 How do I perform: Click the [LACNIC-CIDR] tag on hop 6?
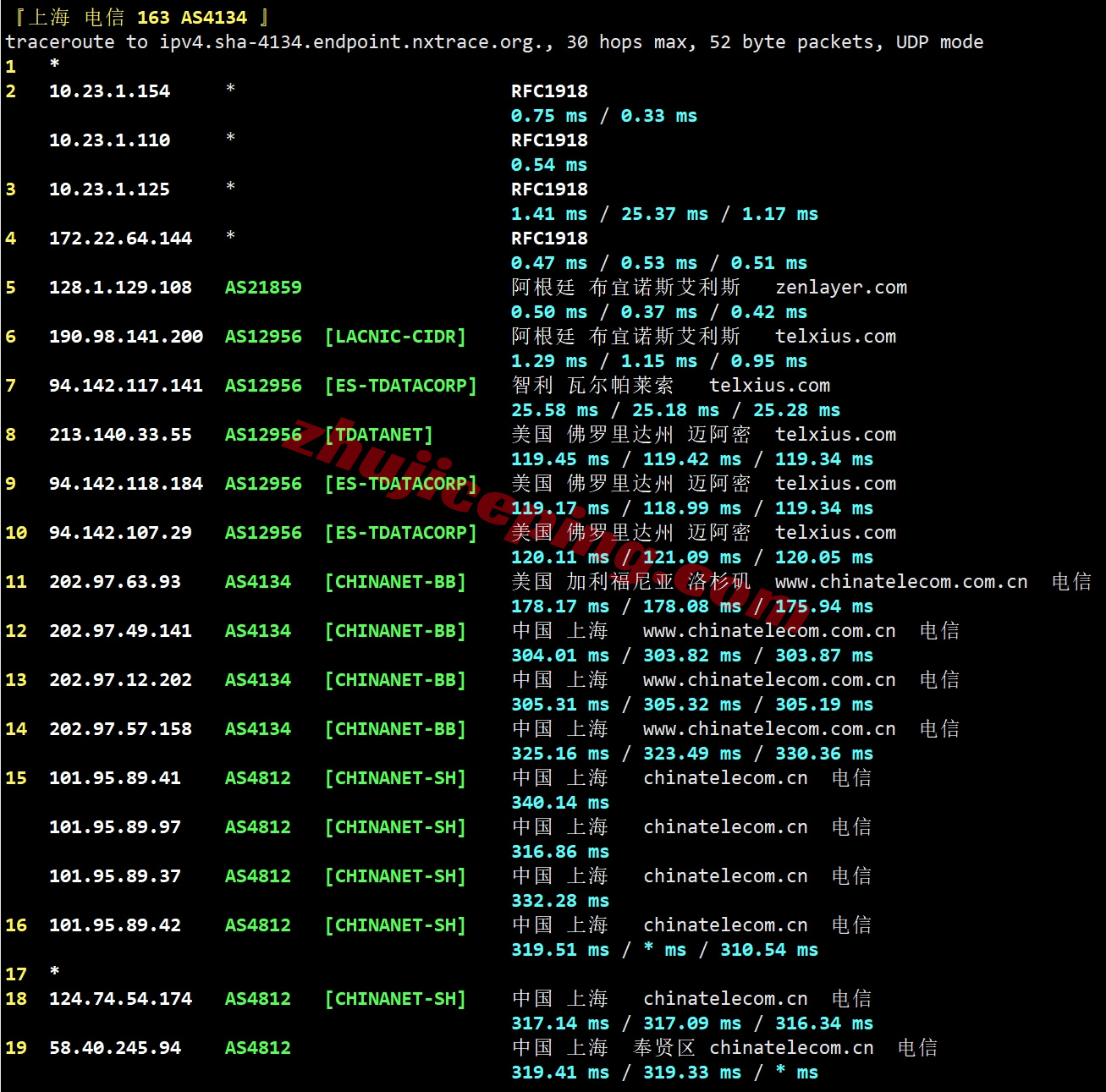coord(395,337)
